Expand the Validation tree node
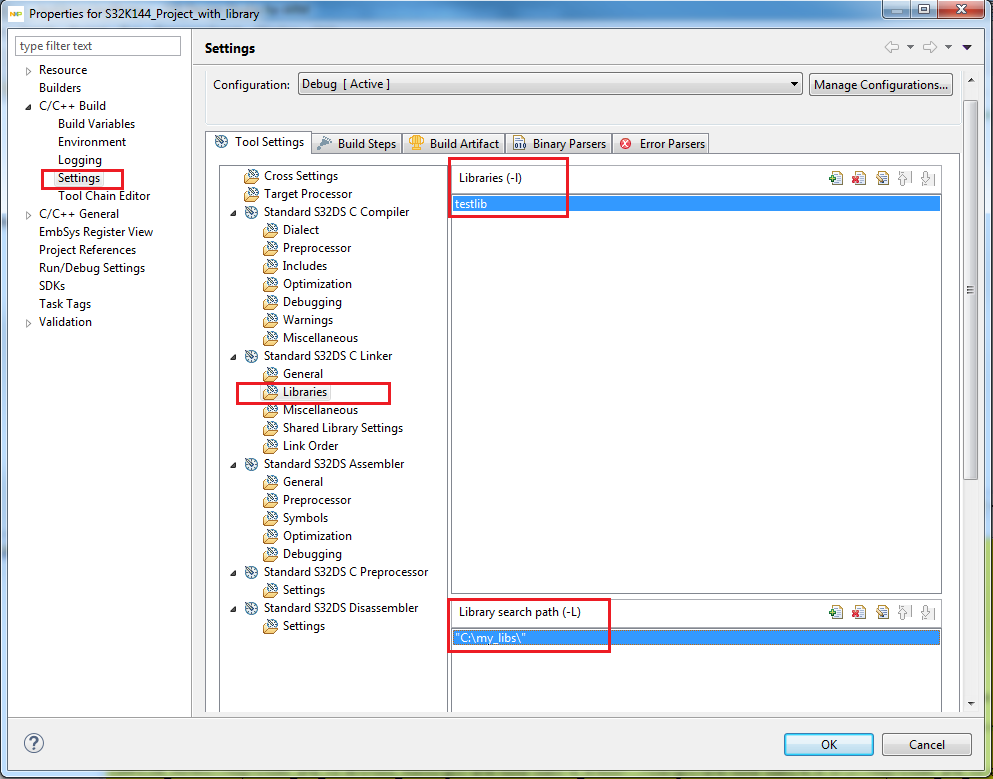Screen dimensions: 993x779 28,323
